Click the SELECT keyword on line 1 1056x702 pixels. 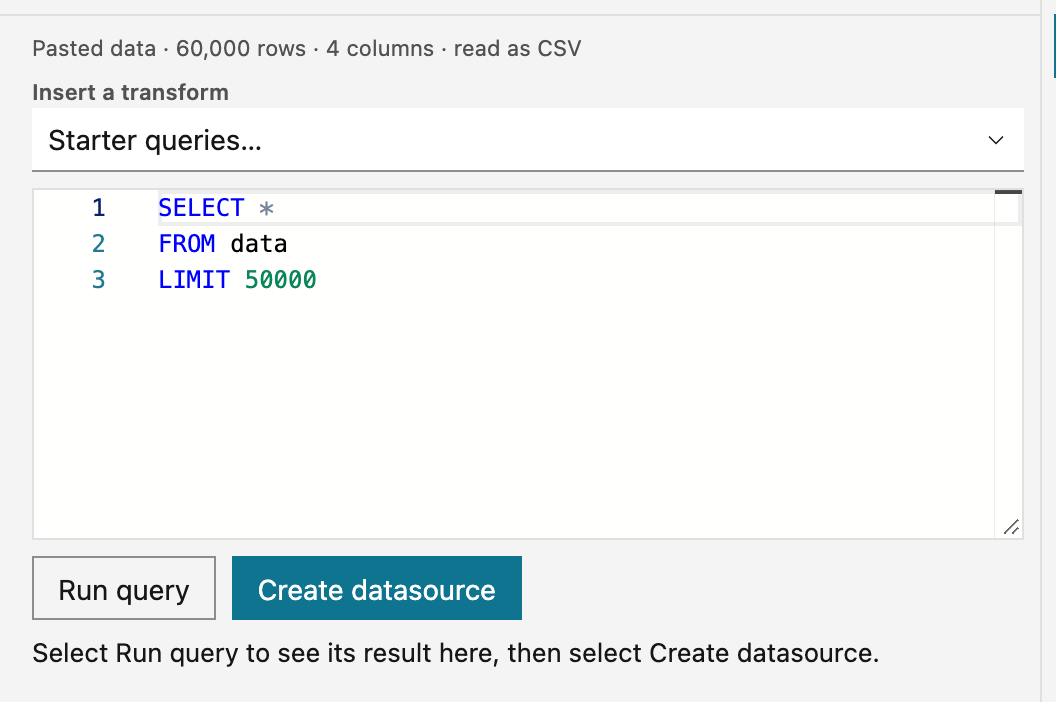(x=201, y=208)
